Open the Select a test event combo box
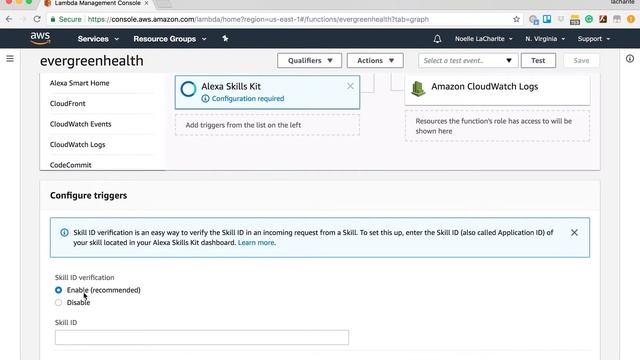This screenshot has height=360, width=640. (x=468, y=60)
